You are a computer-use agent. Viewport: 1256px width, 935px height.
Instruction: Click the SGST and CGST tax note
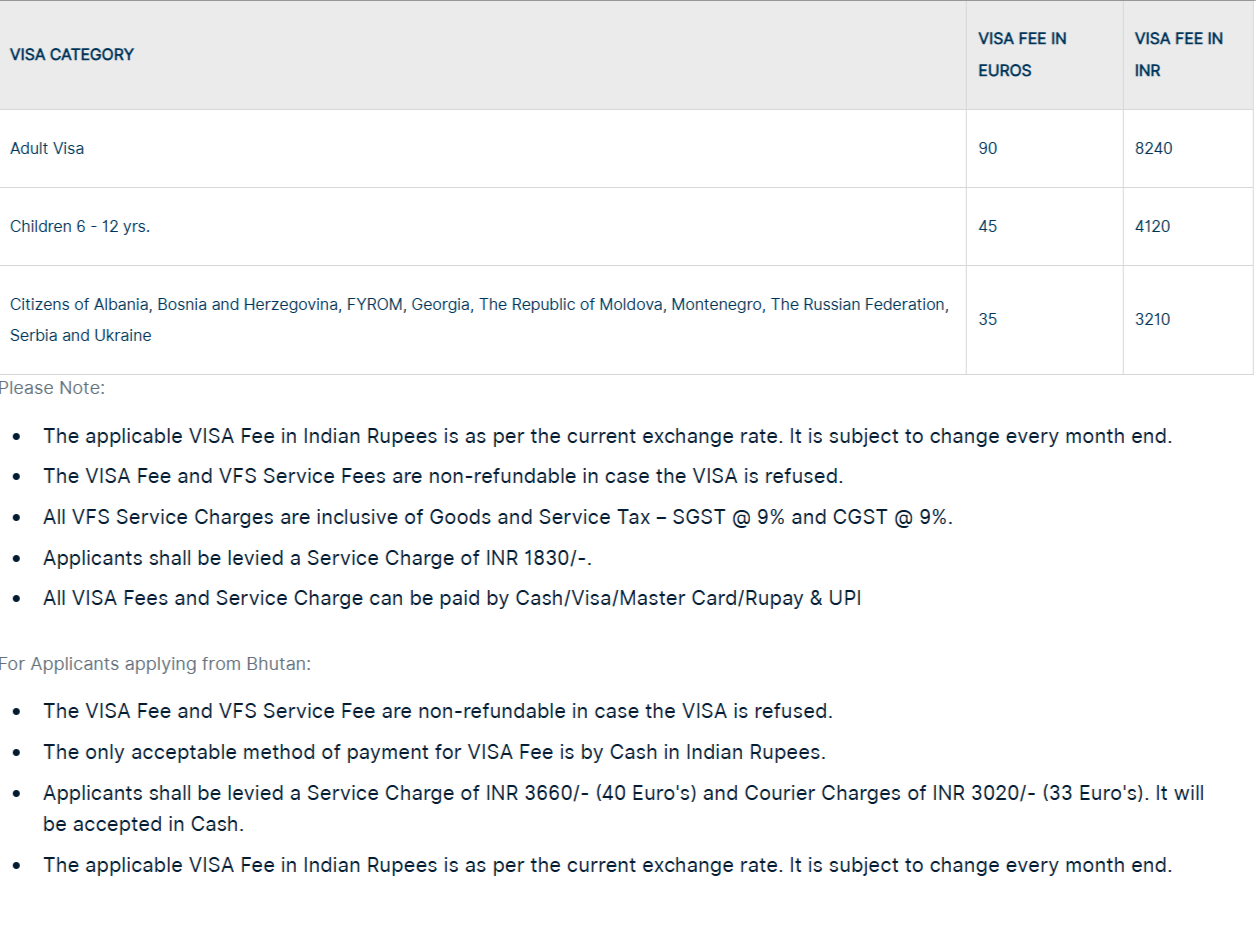click(498, 517)
